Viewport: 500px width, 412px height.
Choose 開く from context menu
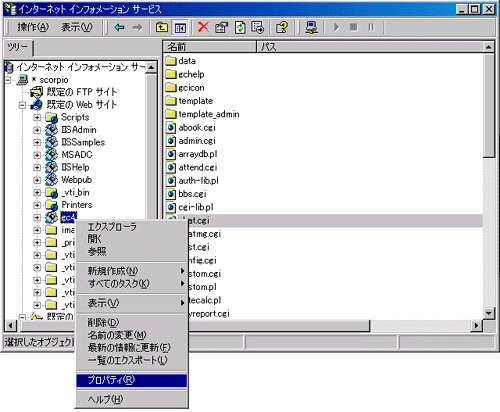pos(94,239)
